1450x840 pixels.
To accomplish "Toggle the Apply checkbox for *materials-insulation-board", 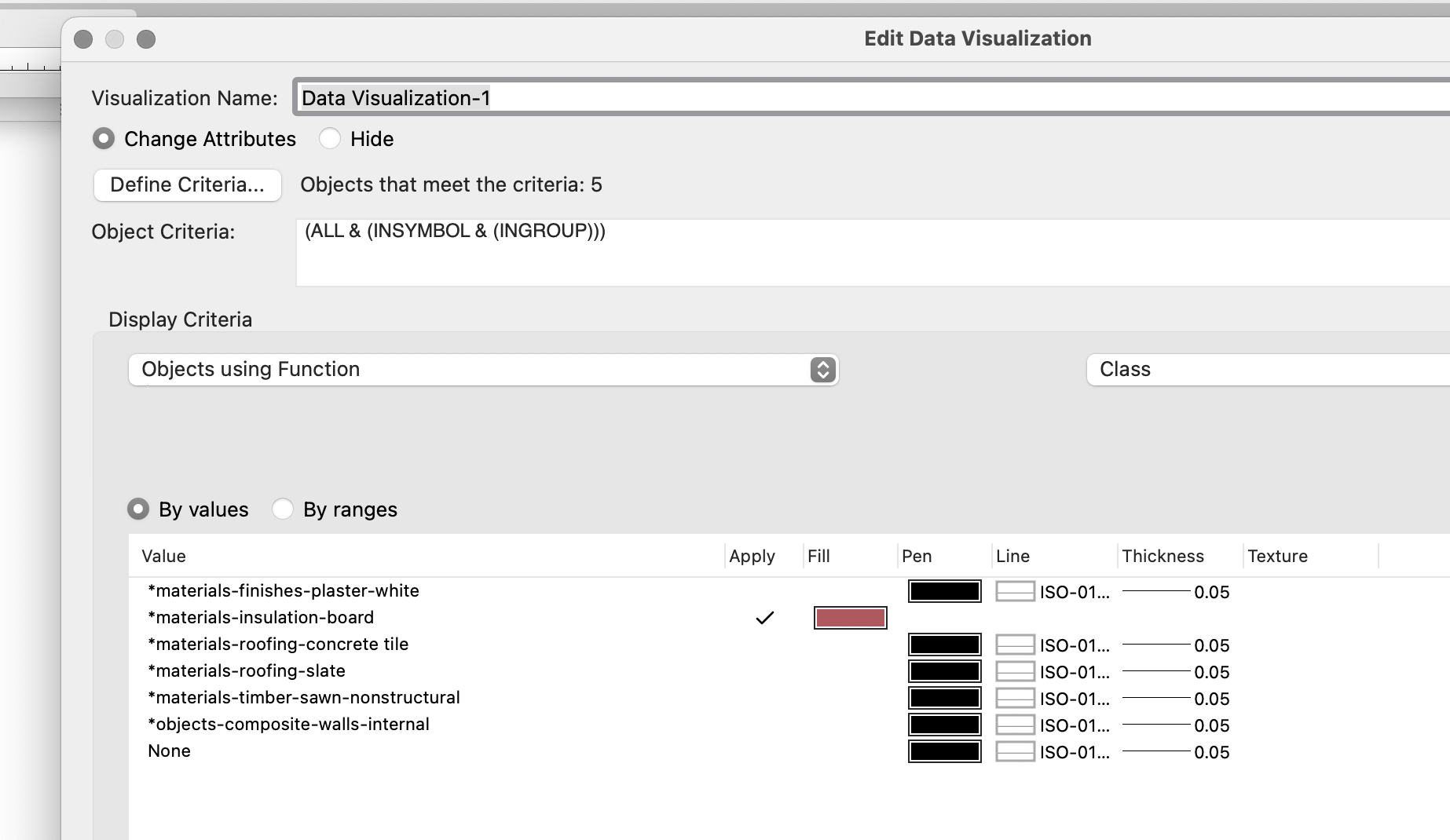I will point(763,618).
